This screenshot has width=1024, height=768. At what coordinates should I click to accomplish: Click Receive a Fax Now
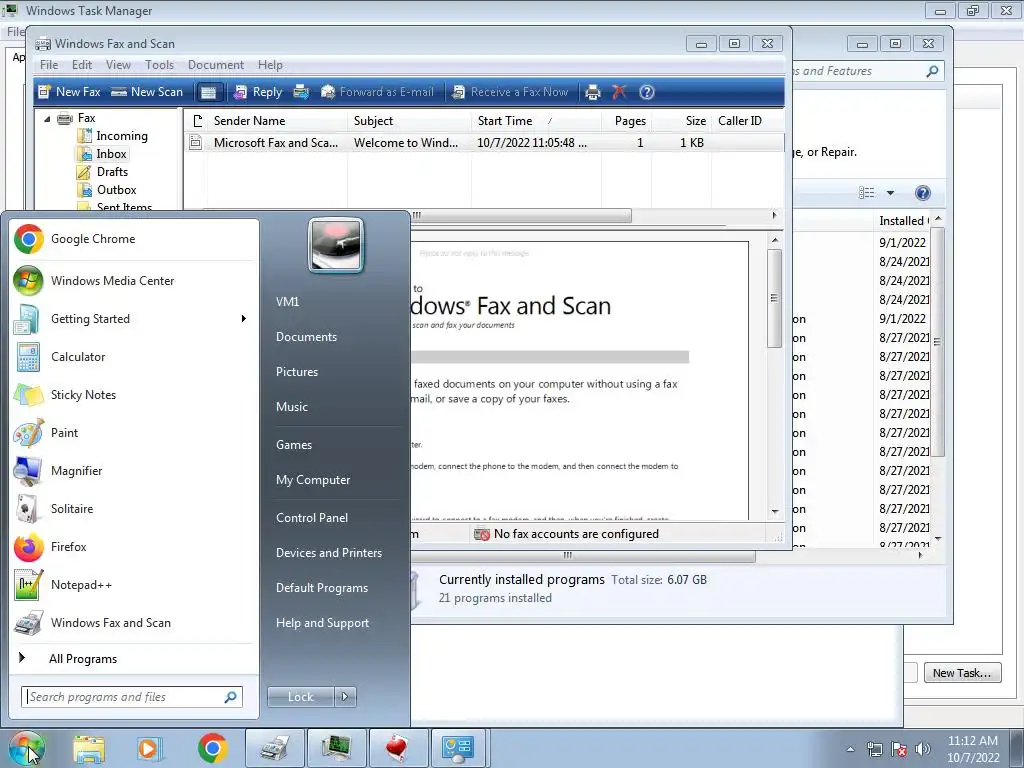[510, 92]
